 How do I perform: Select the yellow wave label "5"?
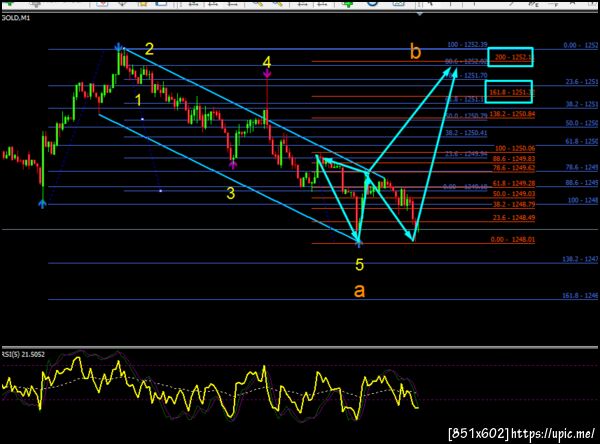[x=359, y=264]
